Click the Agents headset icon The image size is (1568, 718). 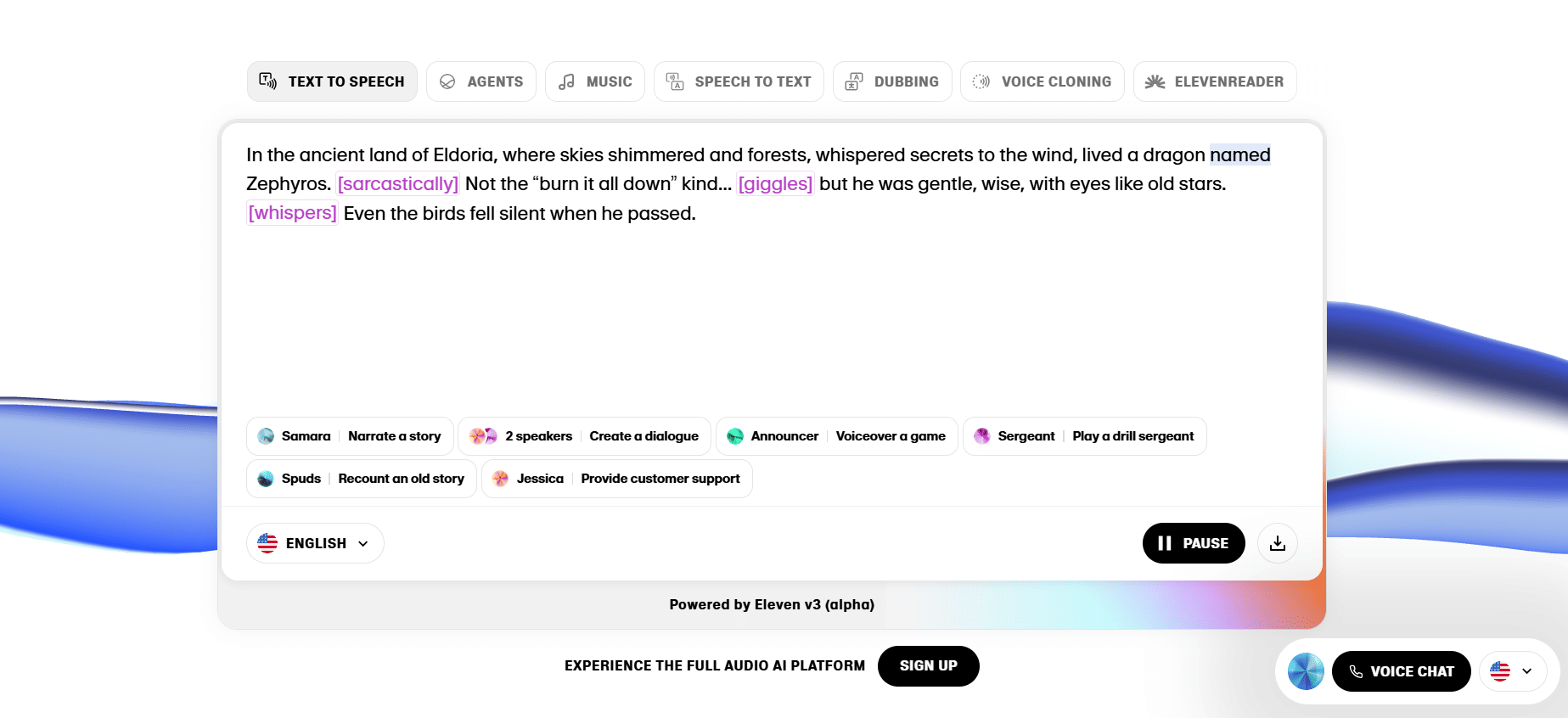pos(447,81)
